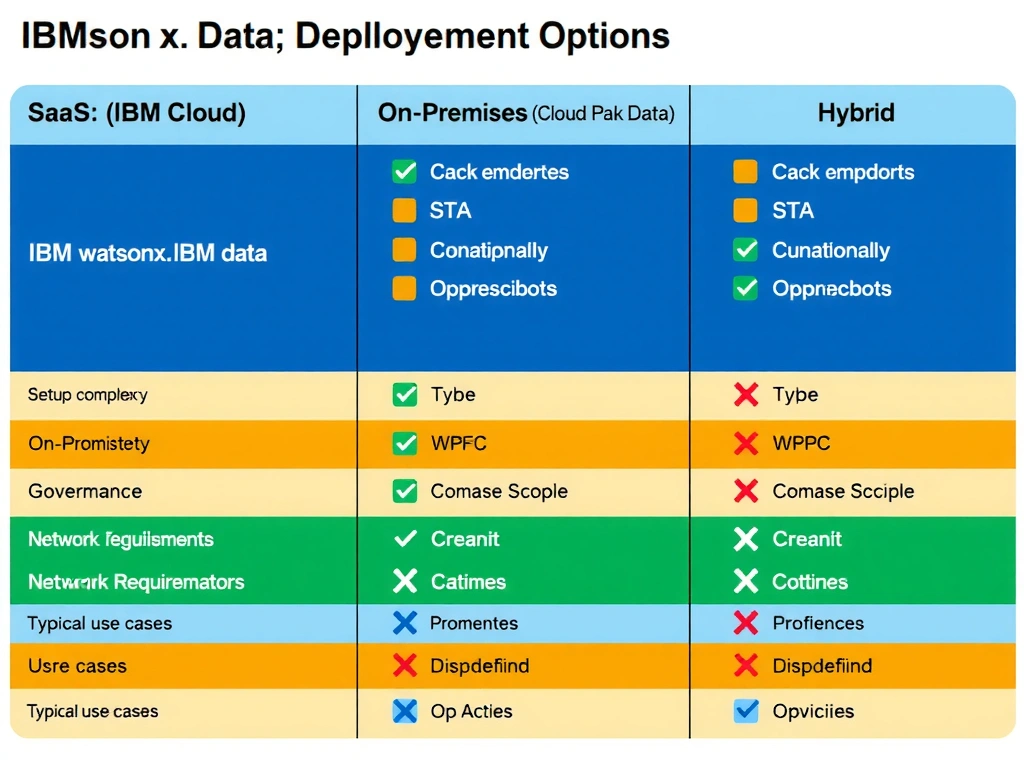Image resolution: width=1024 pixels, height=768 pixels.
Task: Click the "Hybrid" column header
Action: (853, 114)
